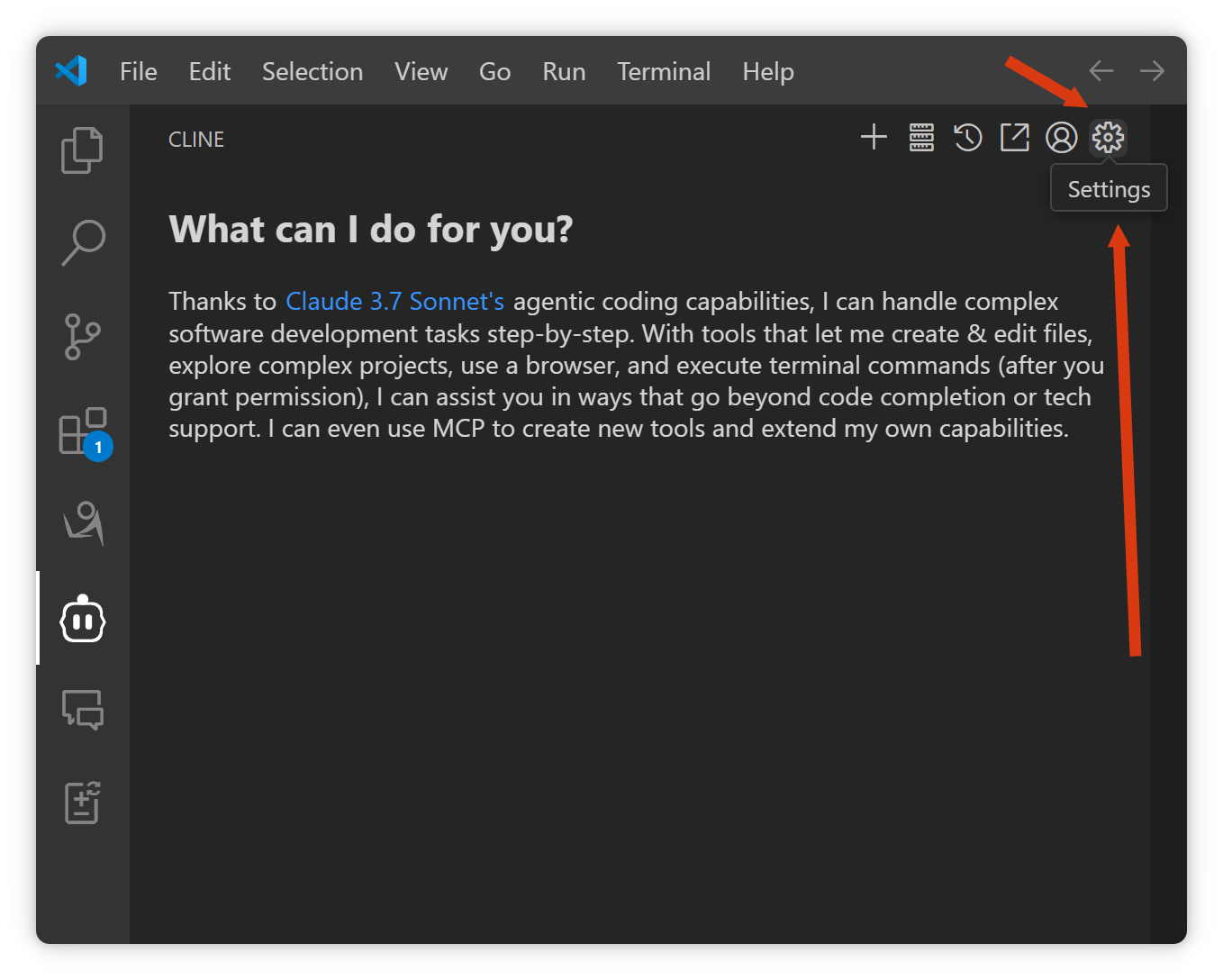
Task: Open the Help menu
Action: click(x=767, y=72)
